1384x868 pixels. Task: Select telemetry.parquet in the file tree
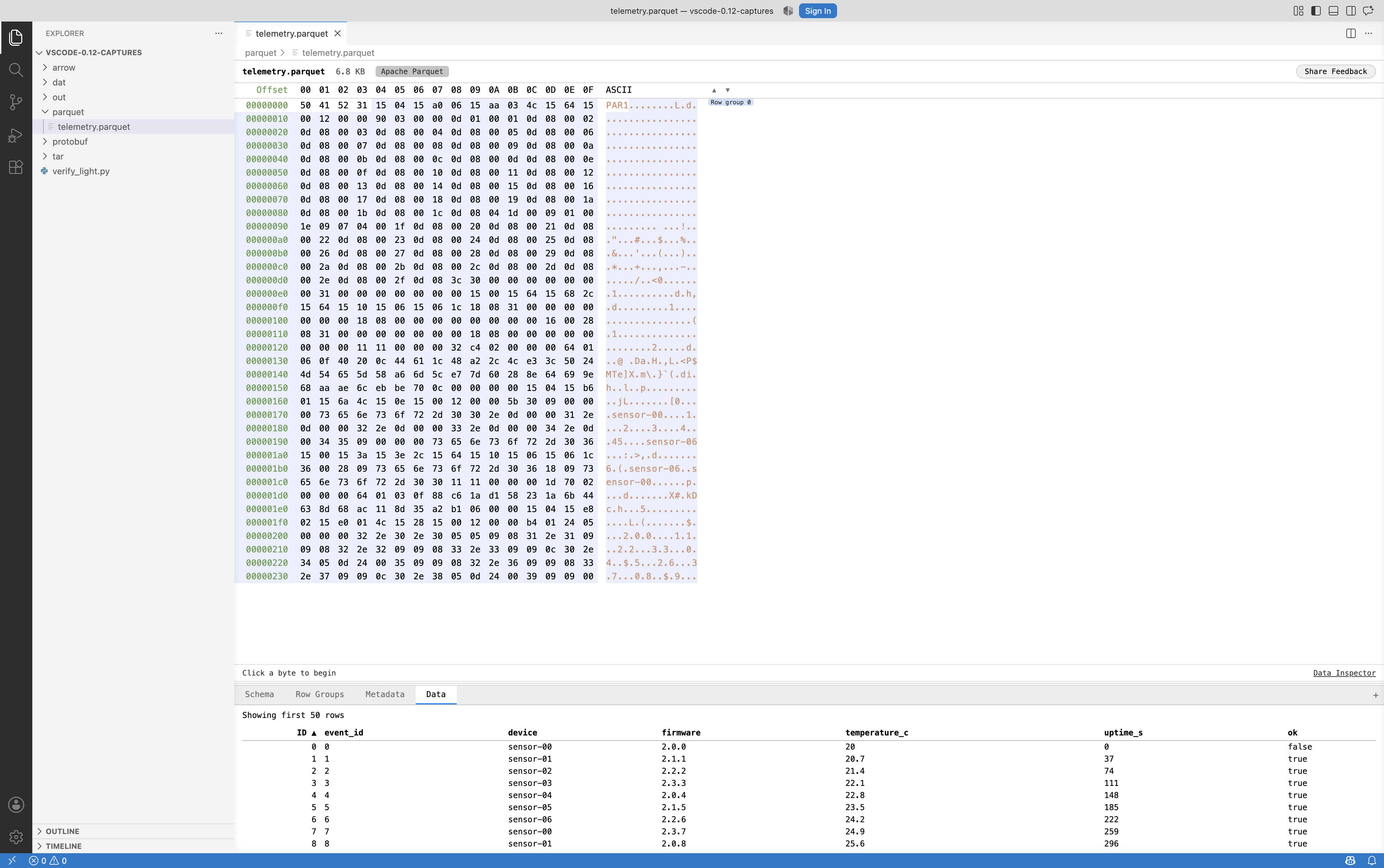tap(133, 127)
